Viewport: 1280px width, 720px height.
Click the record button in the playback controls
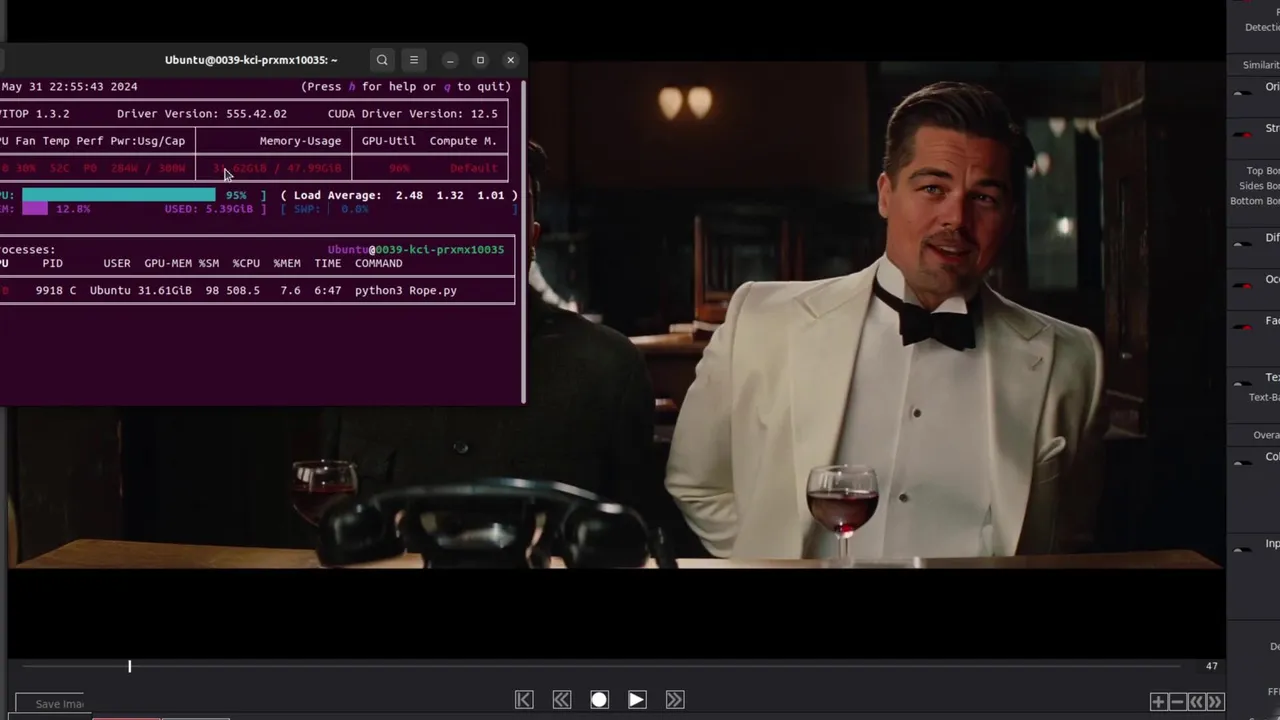pyautogui.click(x=599, y=700)
